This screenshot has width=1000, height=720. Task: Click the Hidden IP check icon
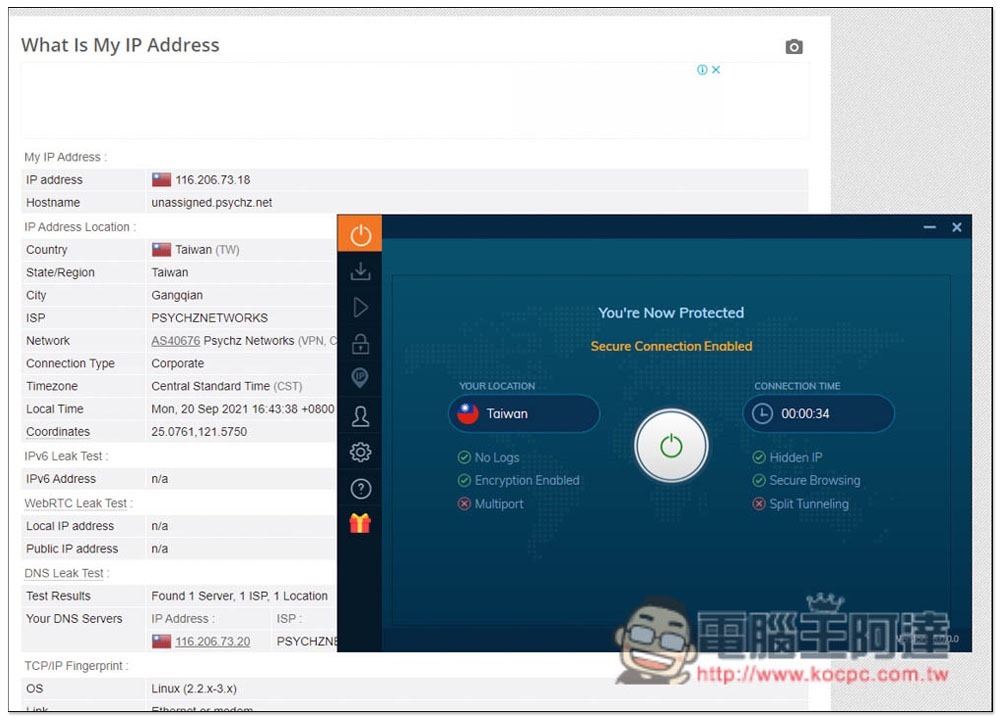pos(758,457)
